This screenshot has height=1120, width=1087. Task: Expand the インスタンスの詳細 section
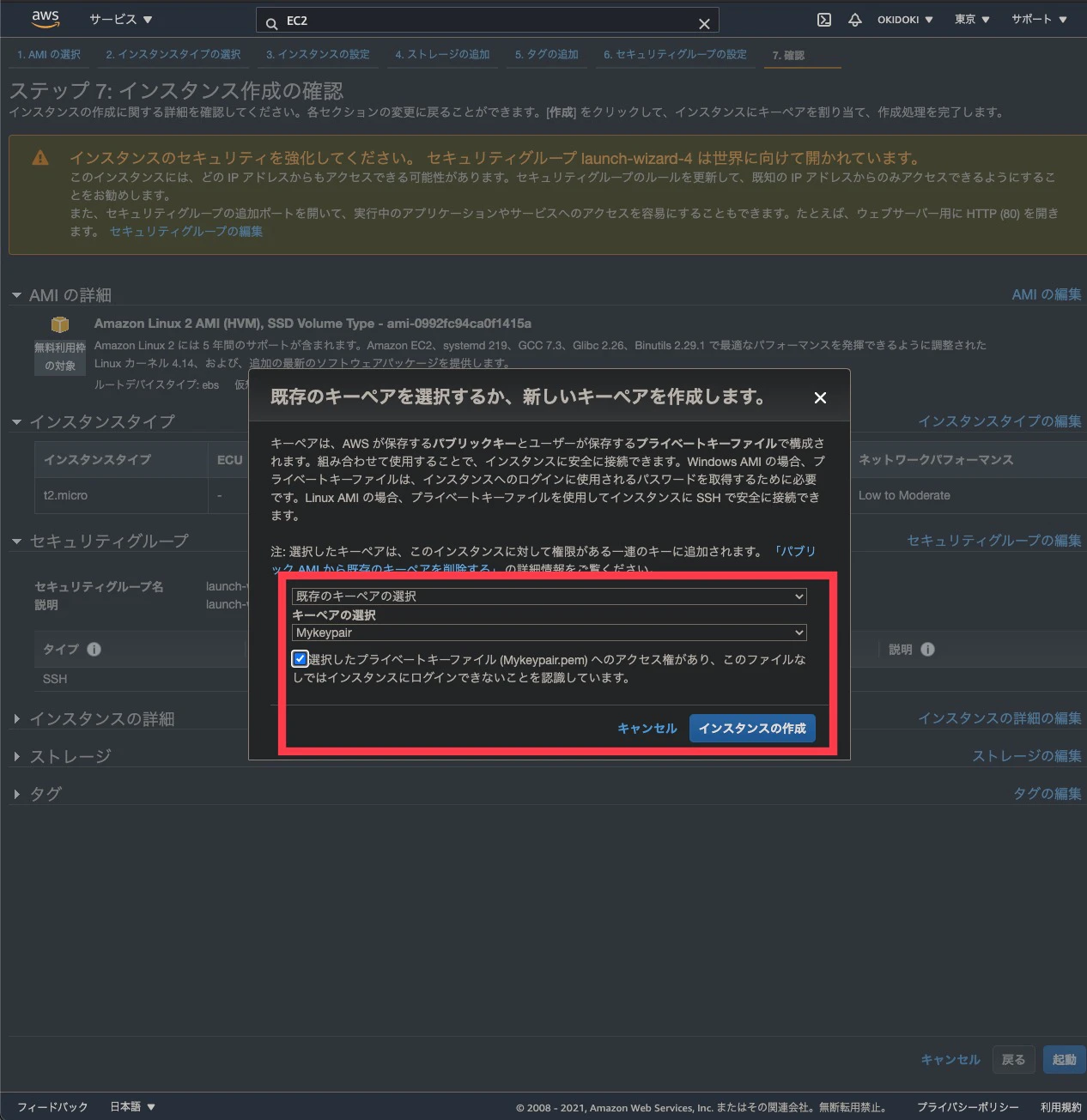[x=16, y=718]
